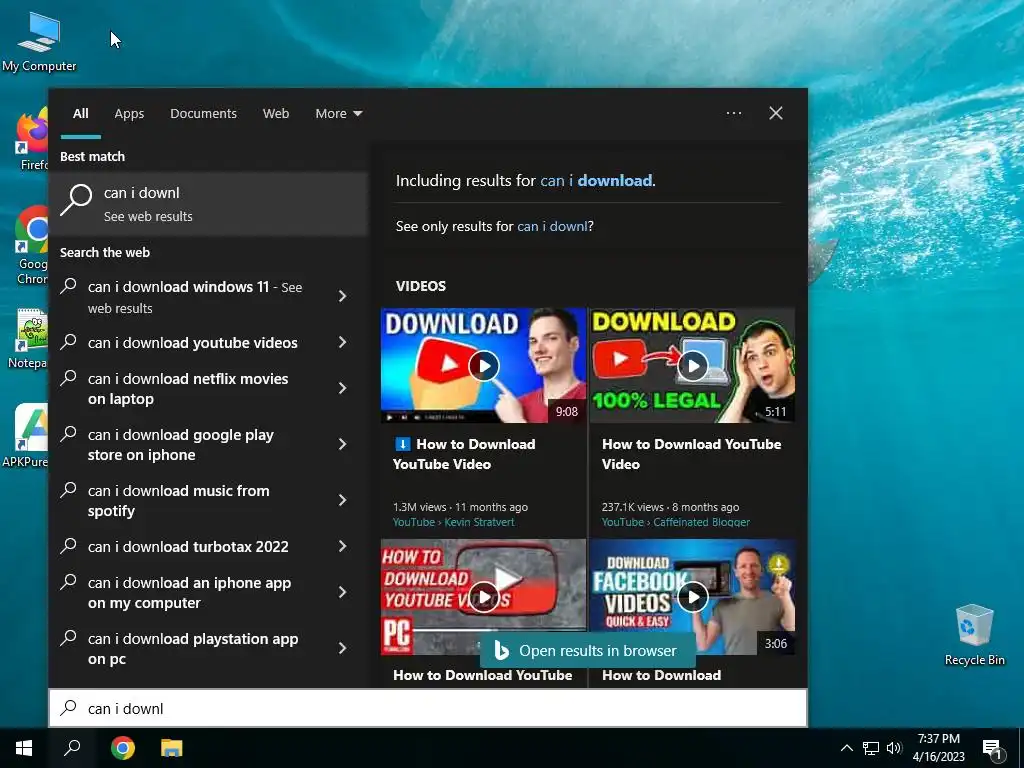Expand arrow for playstation app on pc
Viewport: 1024px width, 768px height.
tap(343, 648)
